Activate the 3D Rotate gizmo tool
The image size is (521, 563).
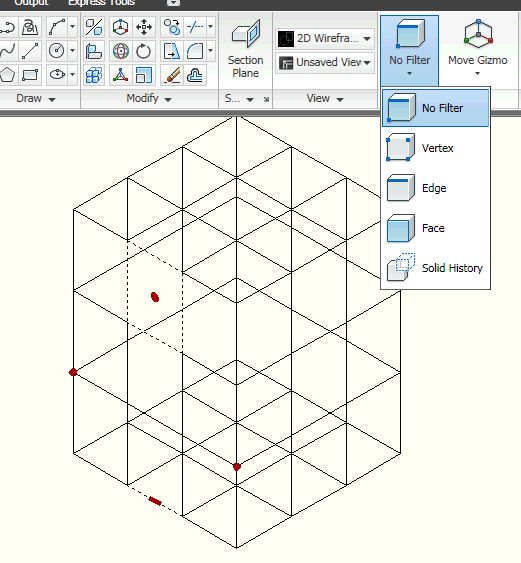(x=121, y=51)
